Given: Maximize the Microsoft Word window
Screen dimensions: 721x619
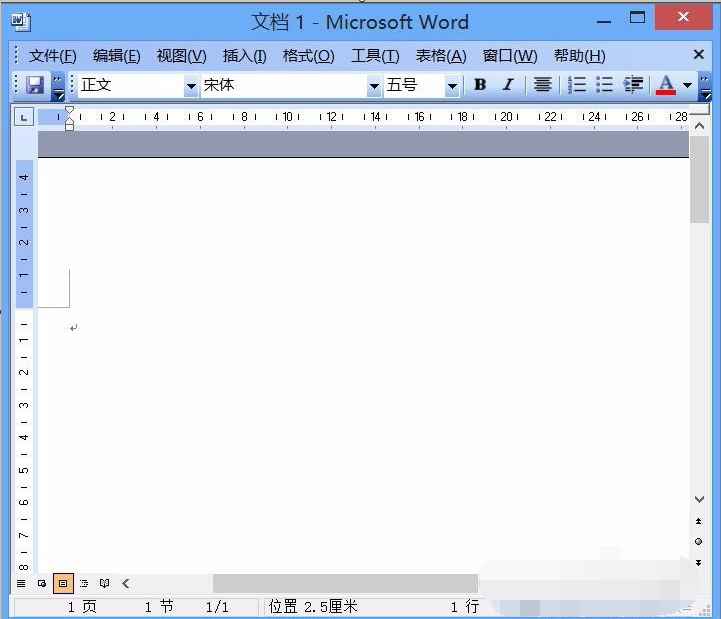Looking at the screenshot, I should click(637, 17).
